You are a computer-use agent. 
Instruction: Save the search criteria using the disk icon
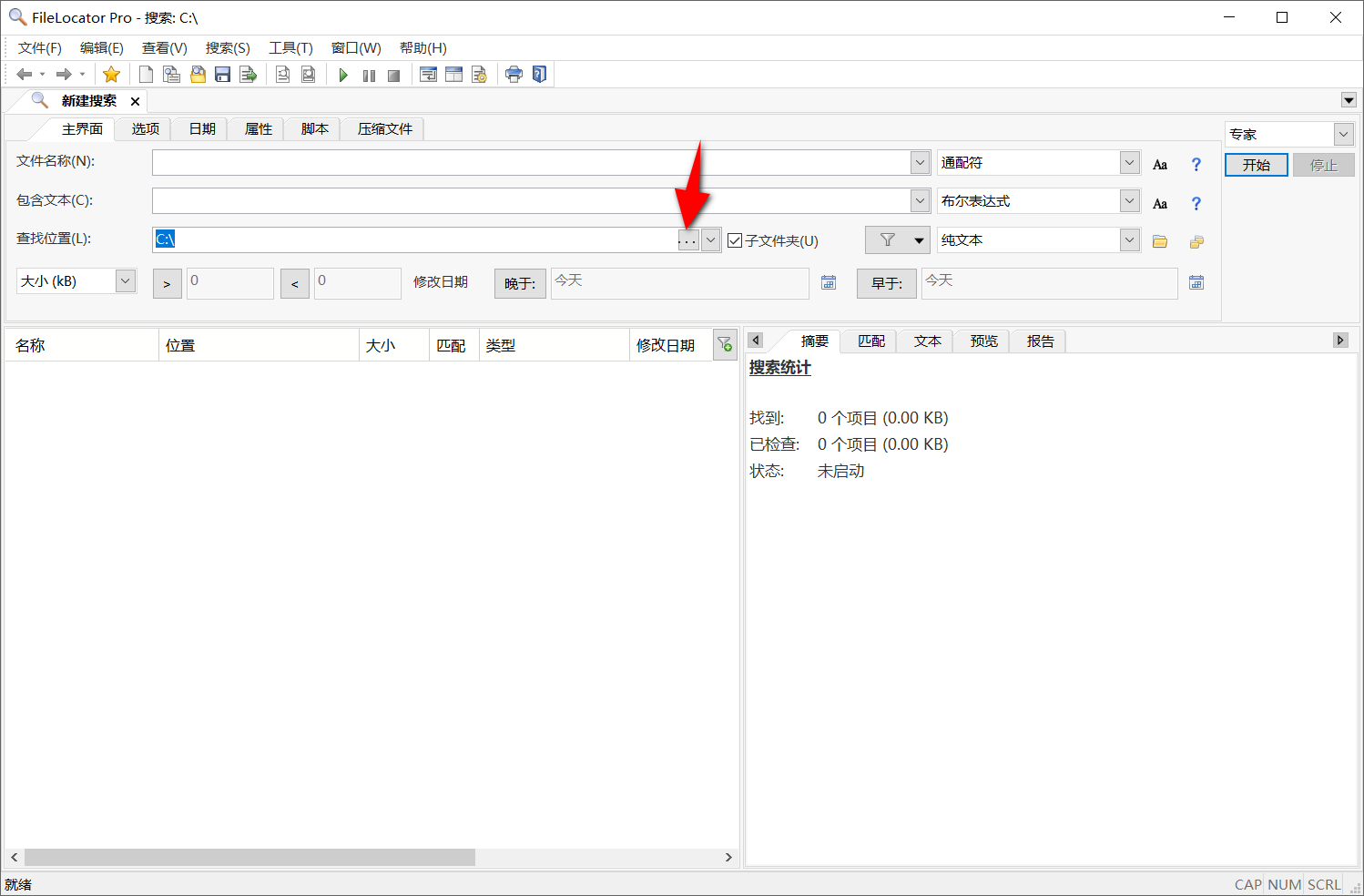223,75
